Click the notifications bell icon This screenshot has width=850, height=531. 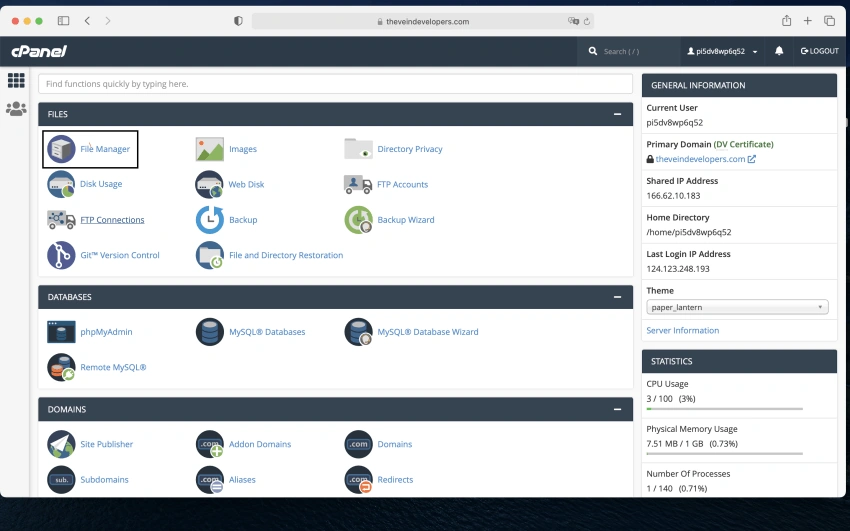click(779, 51)
